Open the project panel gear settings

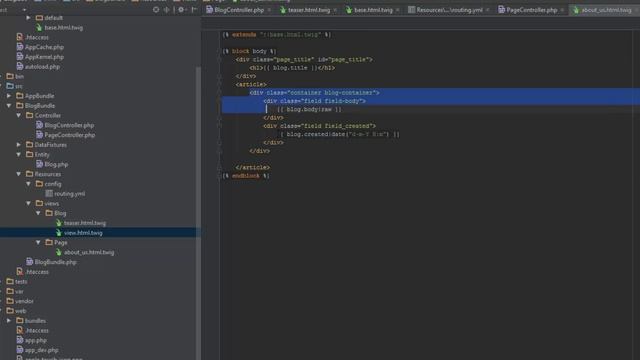click(181, 9)
